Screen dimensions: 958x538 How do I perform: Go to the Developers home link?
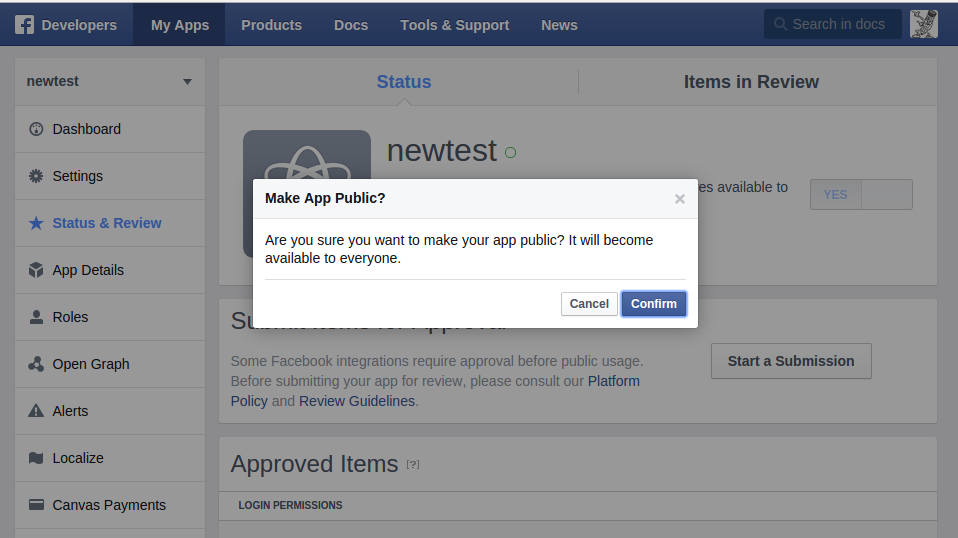[x=79, y=25]
